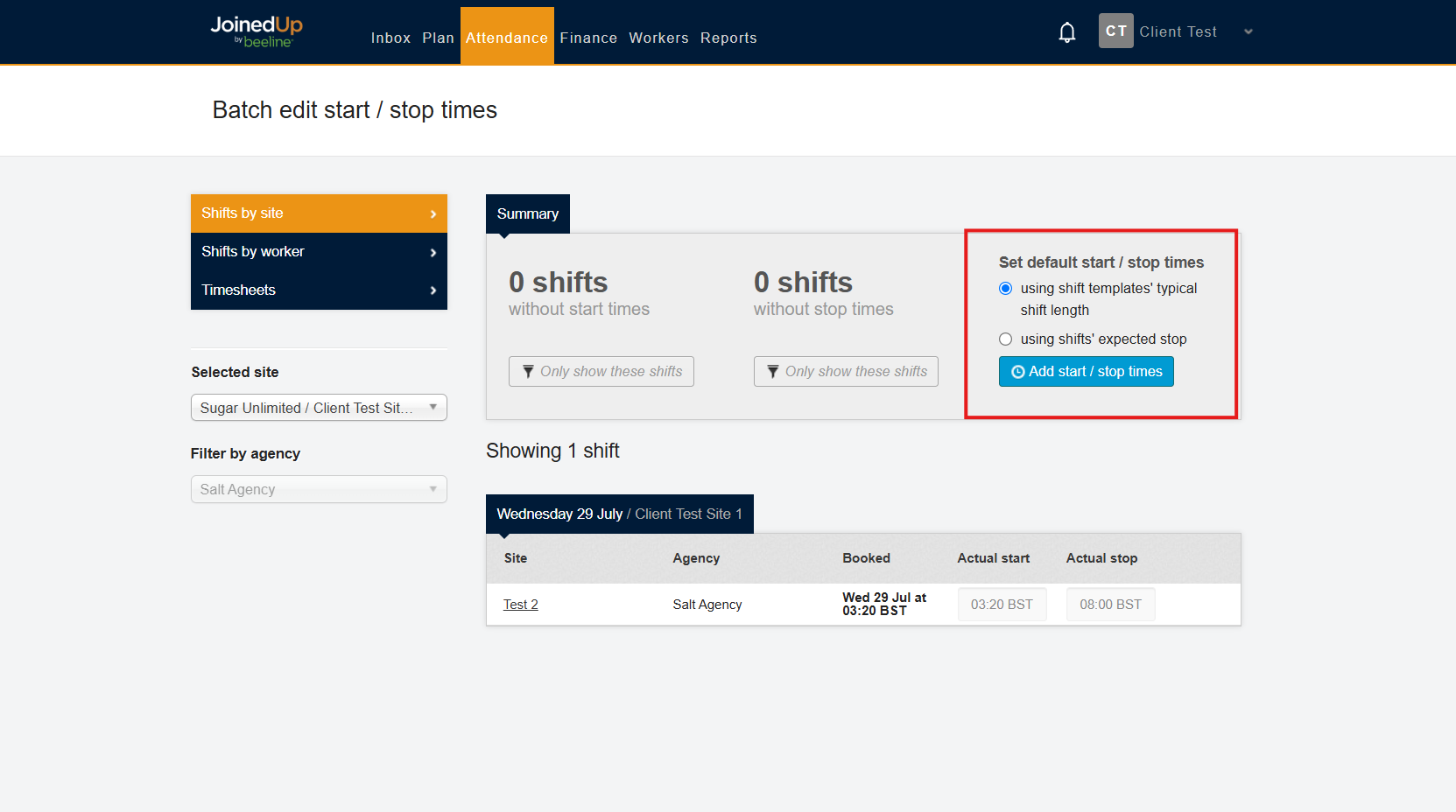The height and width of the screenshot is (812, 1456).
Task: Open the Finance section
Action: tap(588, 38)
